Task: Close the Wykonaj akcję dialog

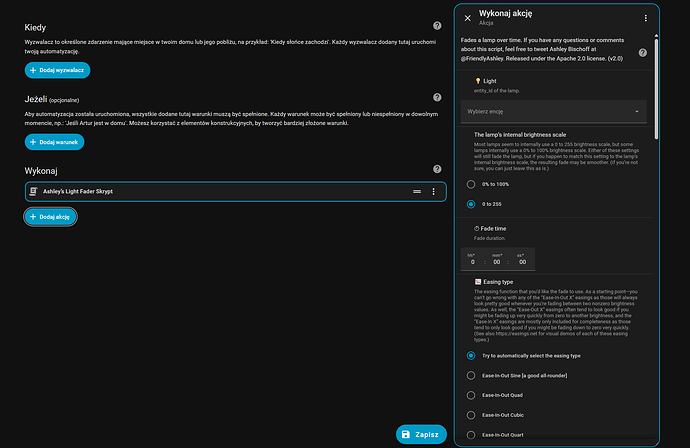Action: (468, 18)
